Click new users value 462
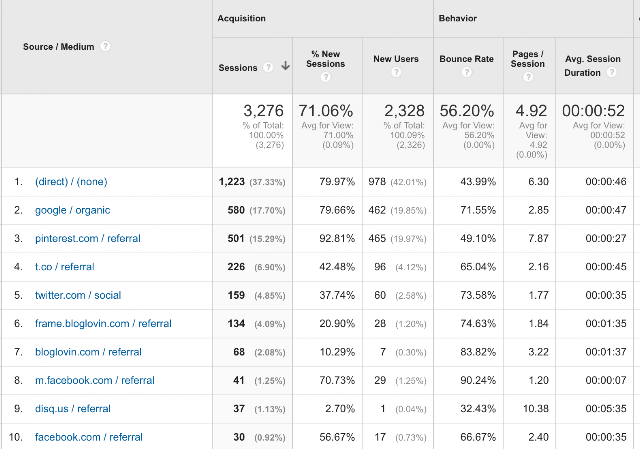The height and width of the screenshot is (449, 640). 377,210
